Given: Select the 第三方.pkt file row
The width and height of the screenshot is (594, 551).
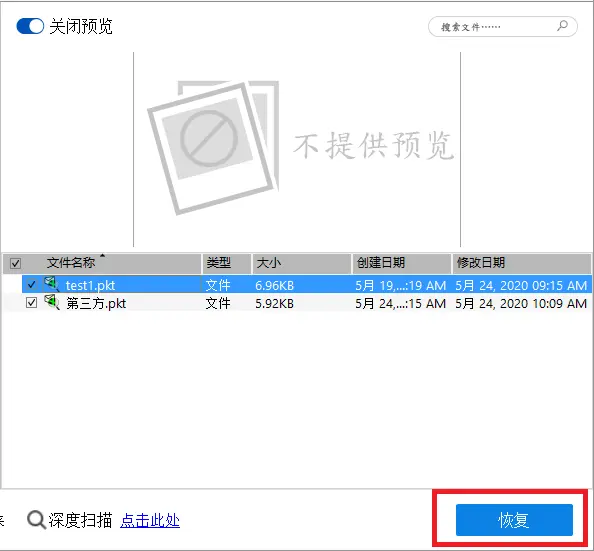Looking at the screenshot, I should pyautogui.click(x=306, y=302).
